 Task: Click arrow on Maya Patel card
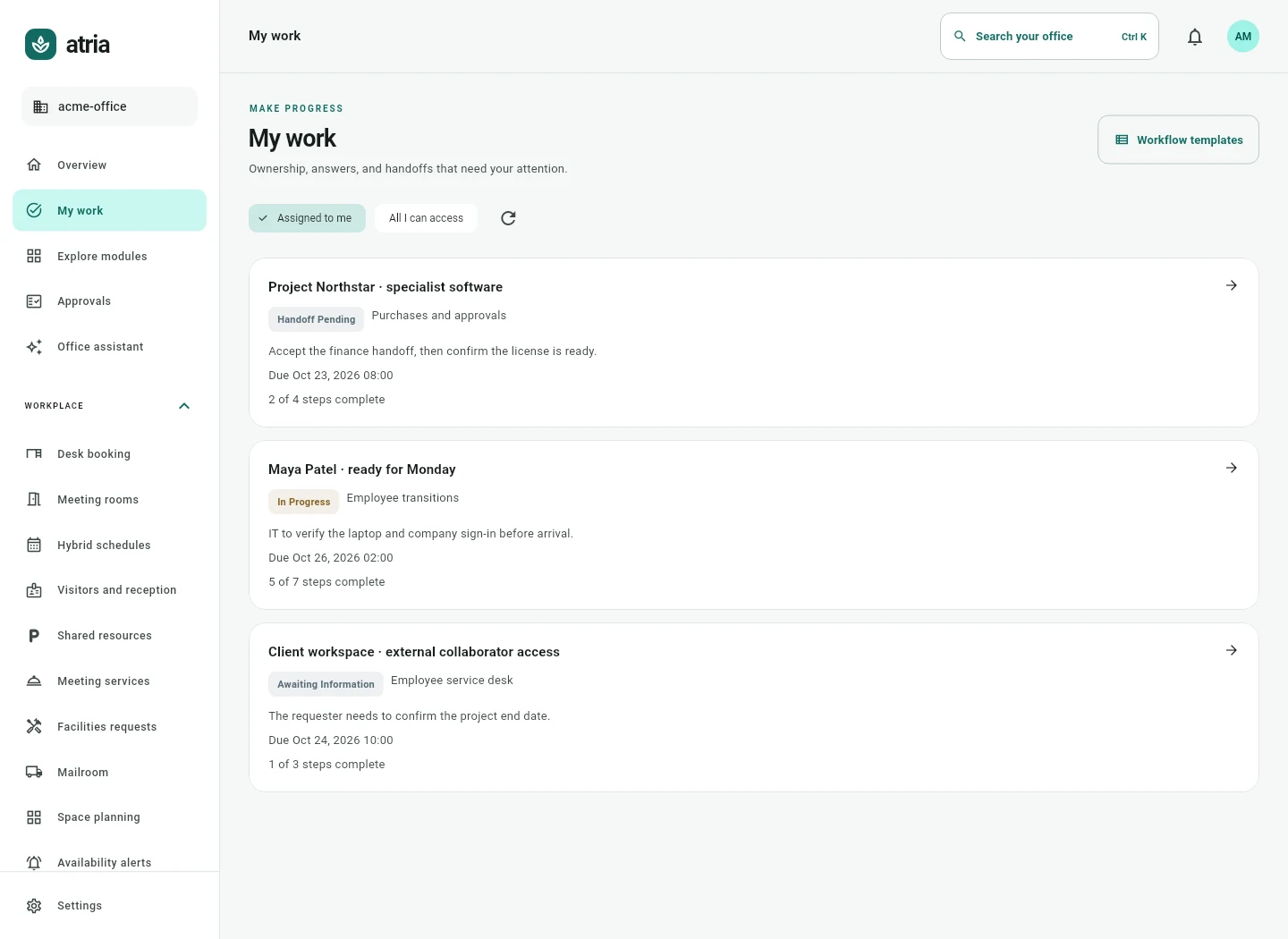coord(1232,468)
